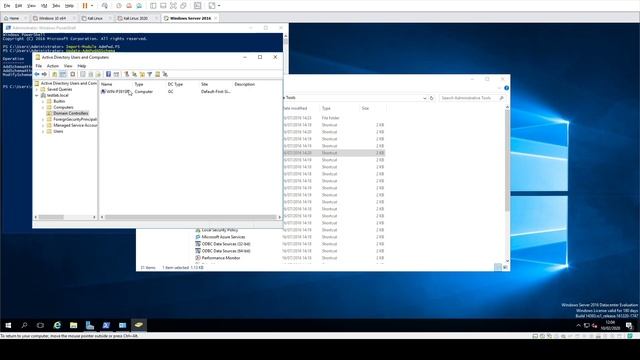Click the Explorer window vertical scrollbar
The height and width of the screenshot is (360, 640).
[507, 161]
